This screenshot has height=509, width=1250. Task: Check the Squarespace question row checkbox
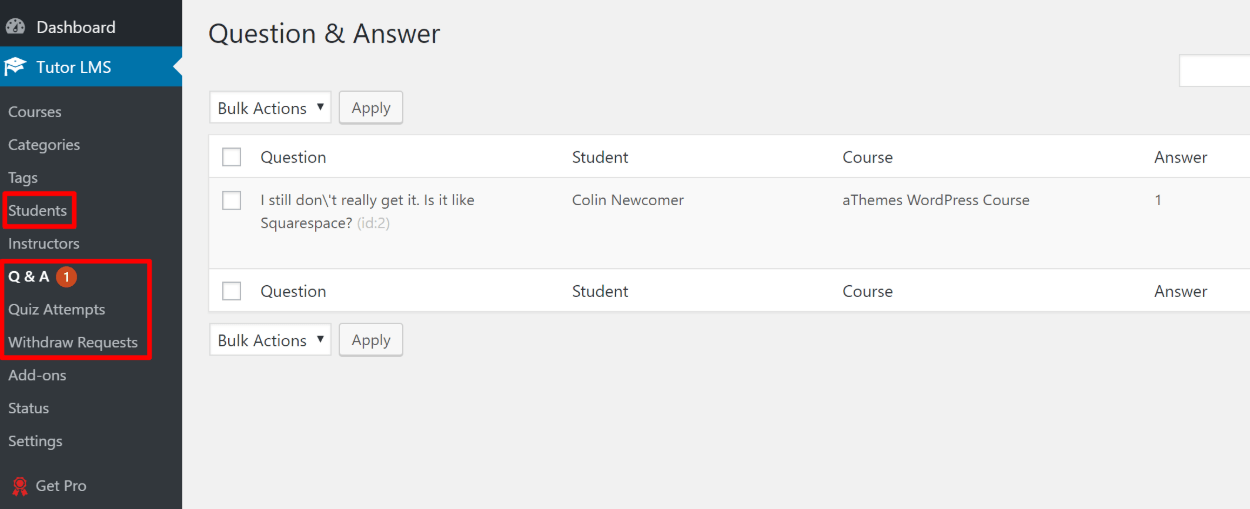(232, 200)
